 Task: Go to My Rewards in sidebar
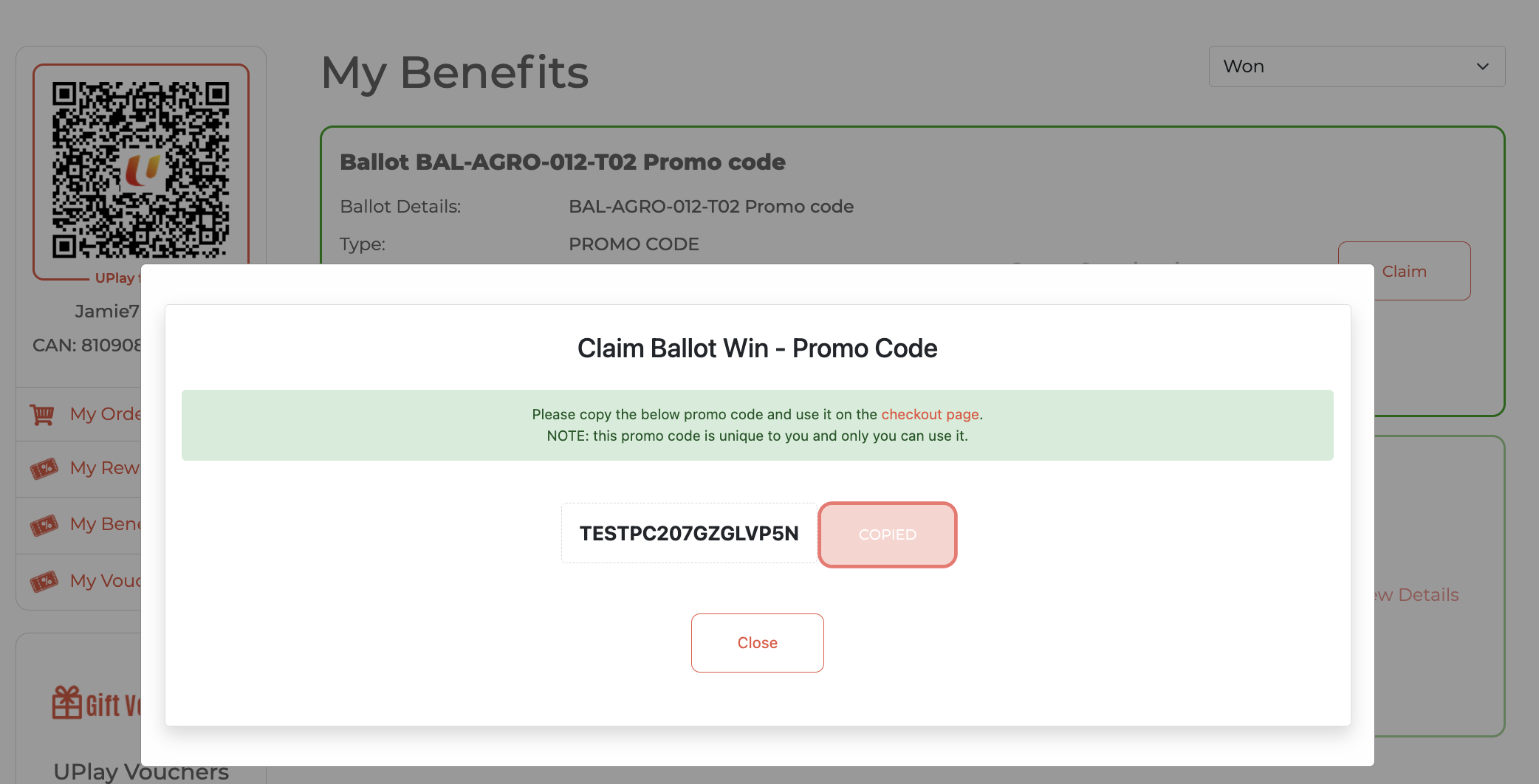[104, 468]
